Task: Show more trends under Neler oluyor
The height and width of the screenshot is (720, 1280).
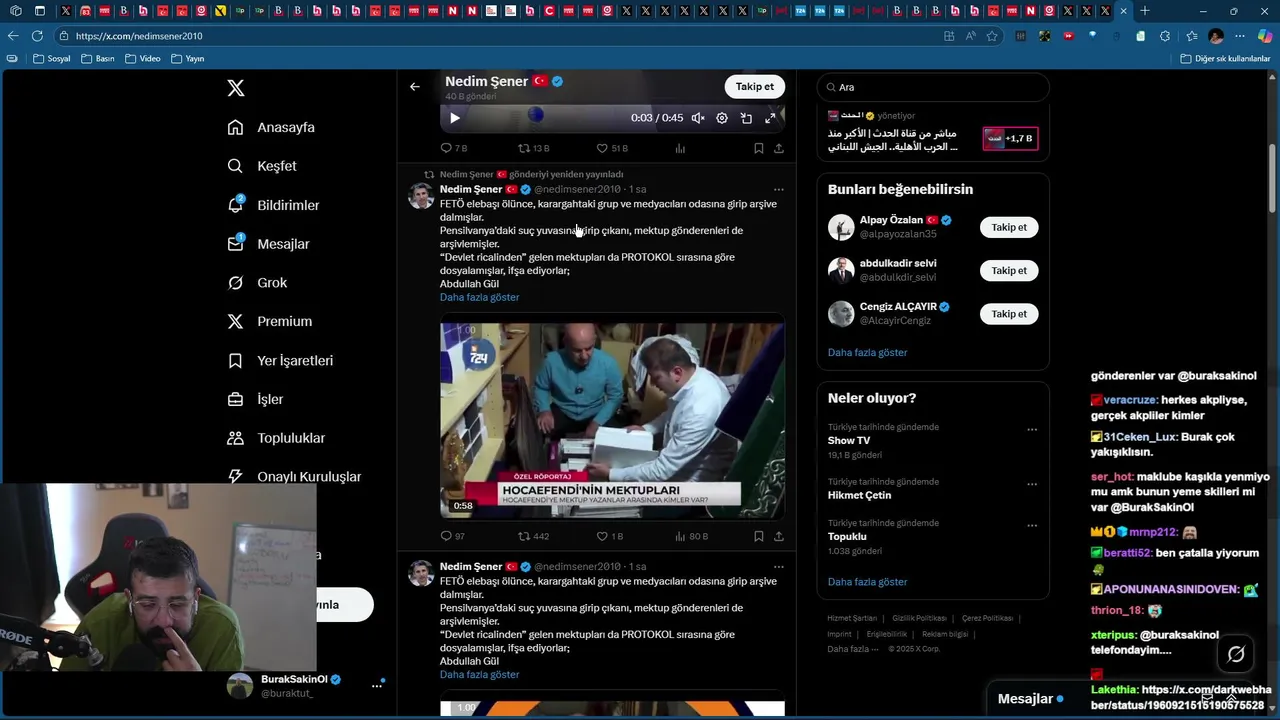Action: pyautogui.click(x=867, y=581)
